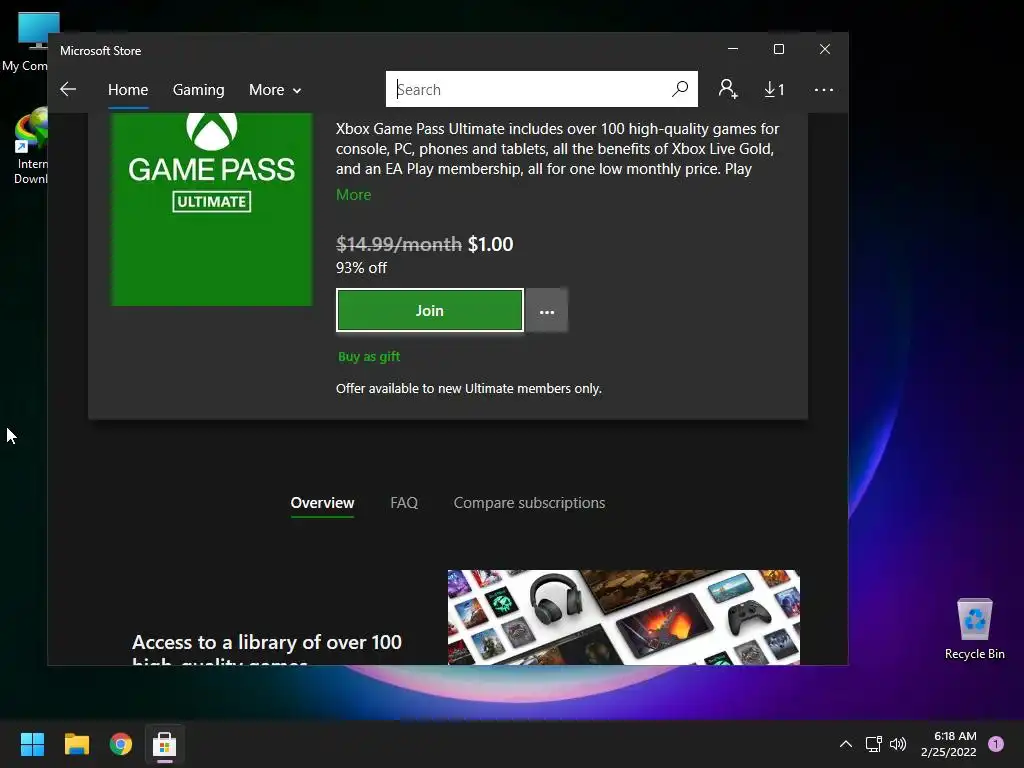This screenshot has width=1024, height=768.
Task: Open the Store's three-dot See more menu
Action: tap(824, 89)
